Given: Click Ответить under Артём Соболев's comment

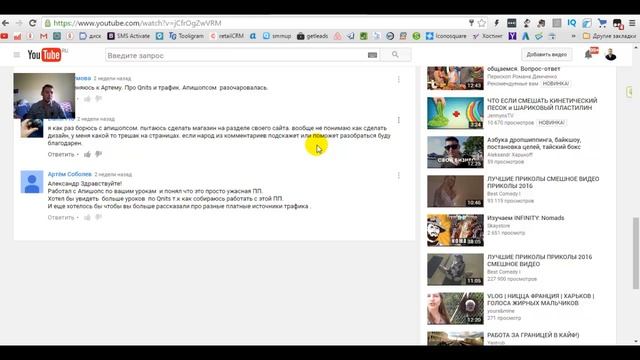Looking at the screenshot, I should pyautogui.click(x=61, y=218).
